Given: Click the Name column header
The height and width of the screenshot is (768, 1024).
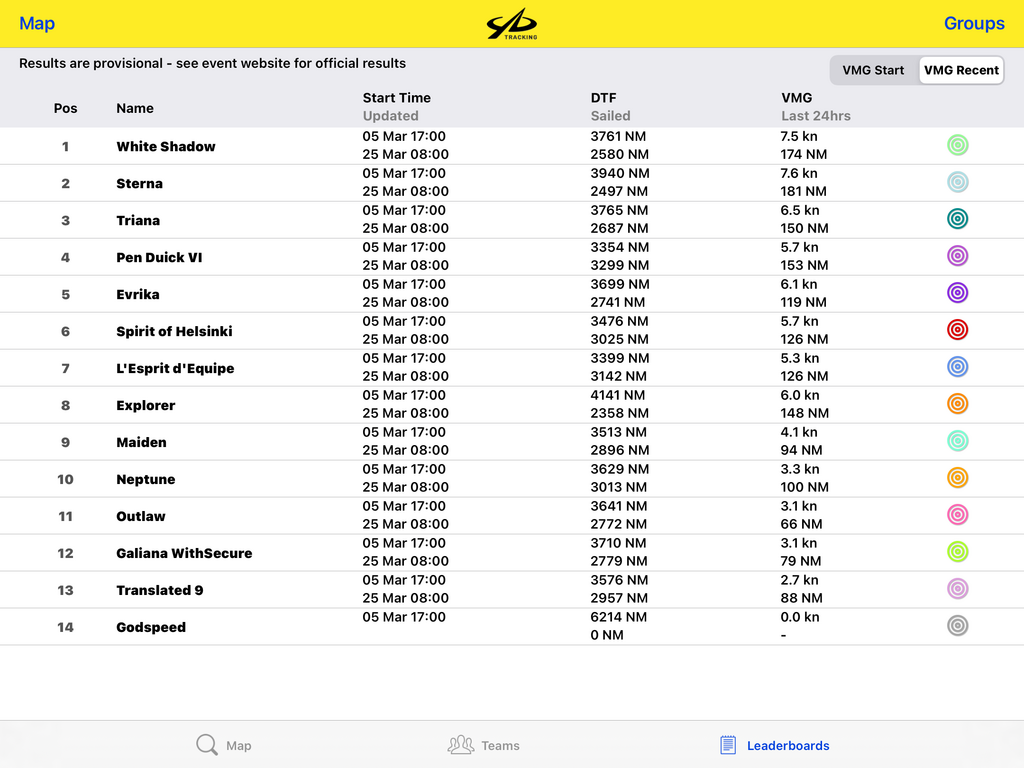Looking at the screenshot, I should [x=135, y=108].
